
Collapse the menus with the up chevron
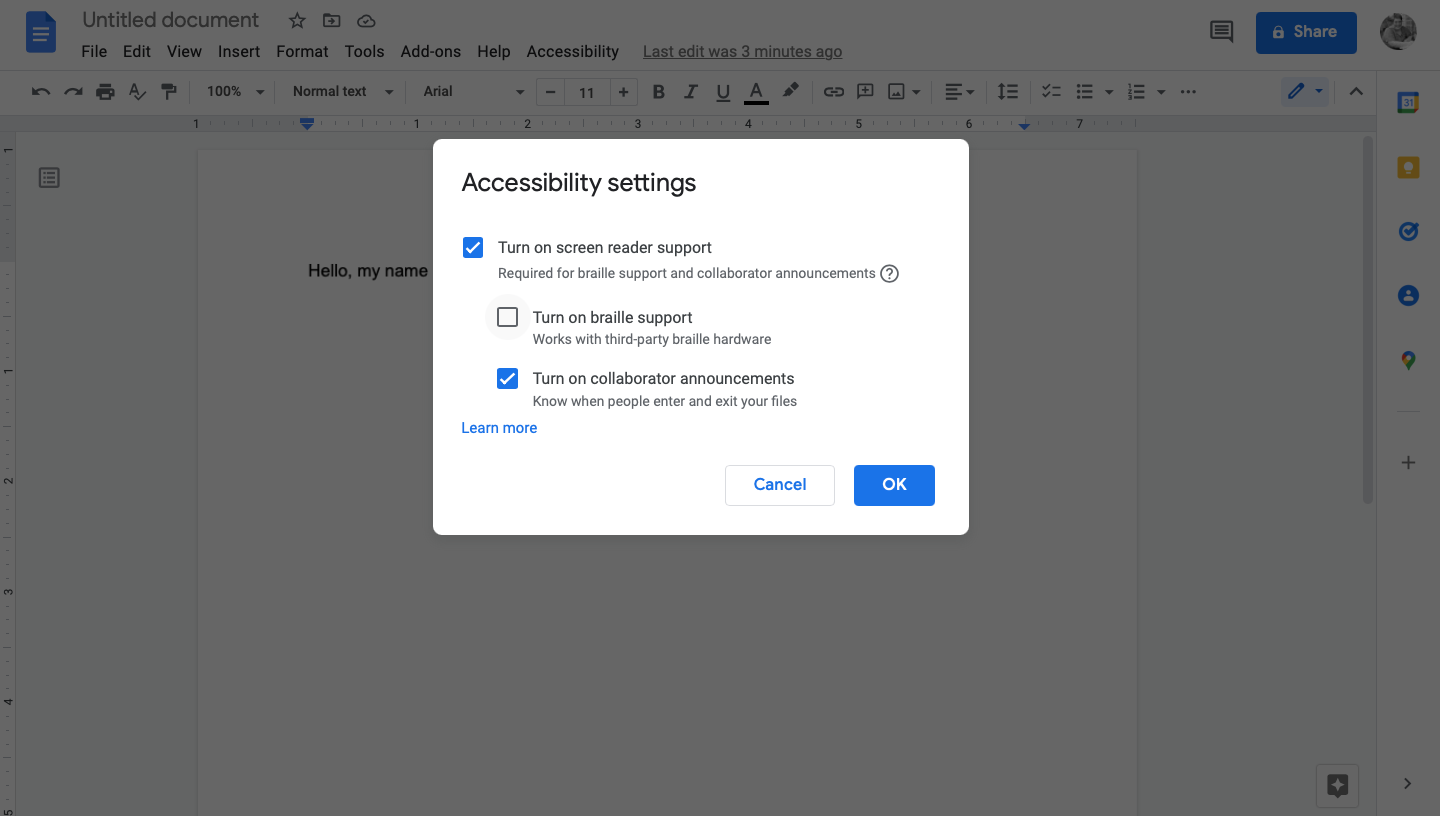(x=1356, y=92)
